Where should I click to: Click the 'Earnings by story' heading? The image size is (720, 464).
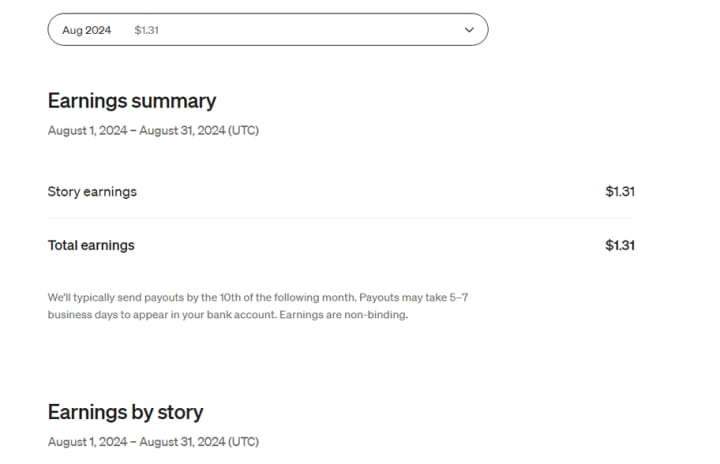[x=125, y=412]
